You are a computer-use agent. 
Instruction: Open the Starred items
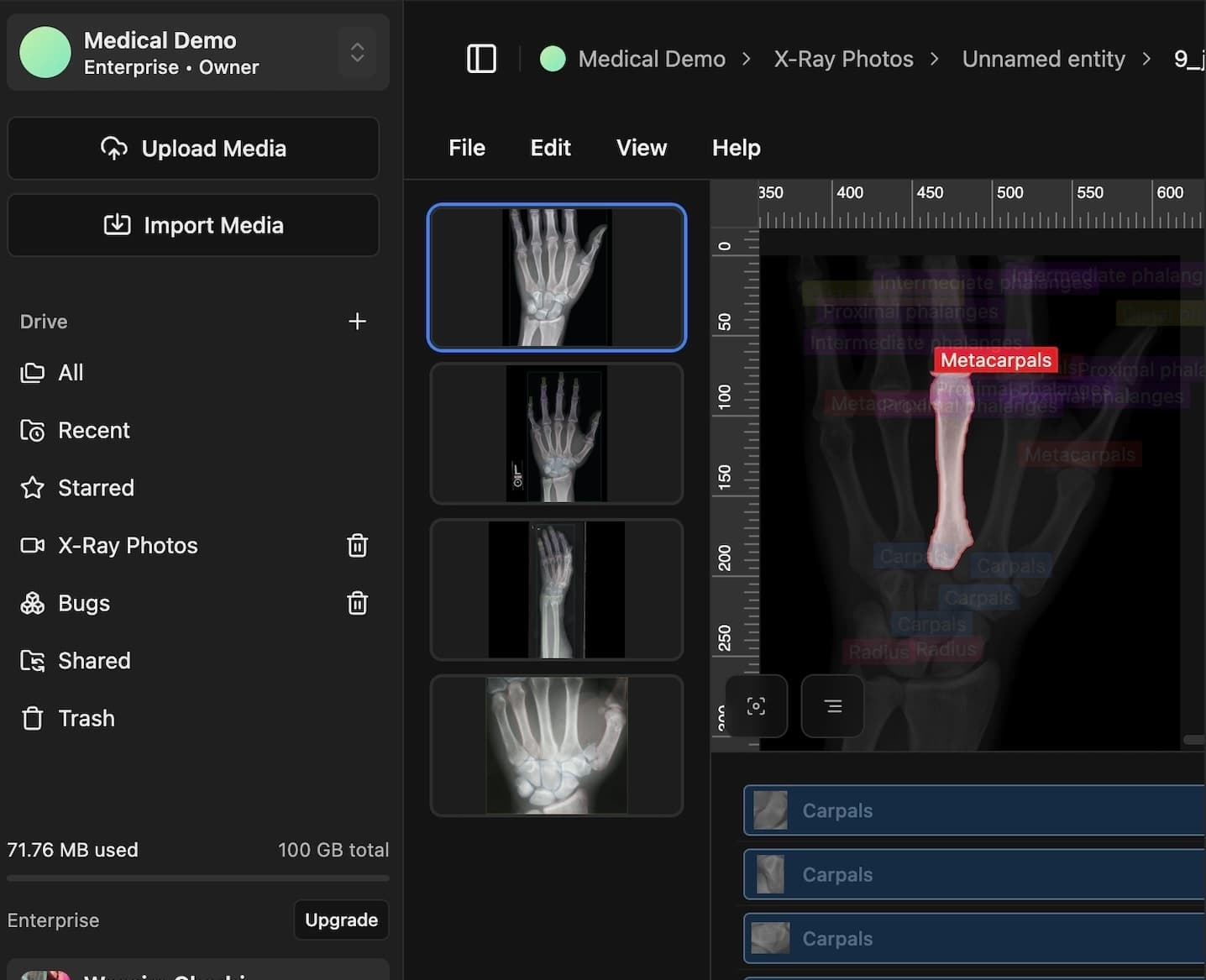[x=96, y=488]
